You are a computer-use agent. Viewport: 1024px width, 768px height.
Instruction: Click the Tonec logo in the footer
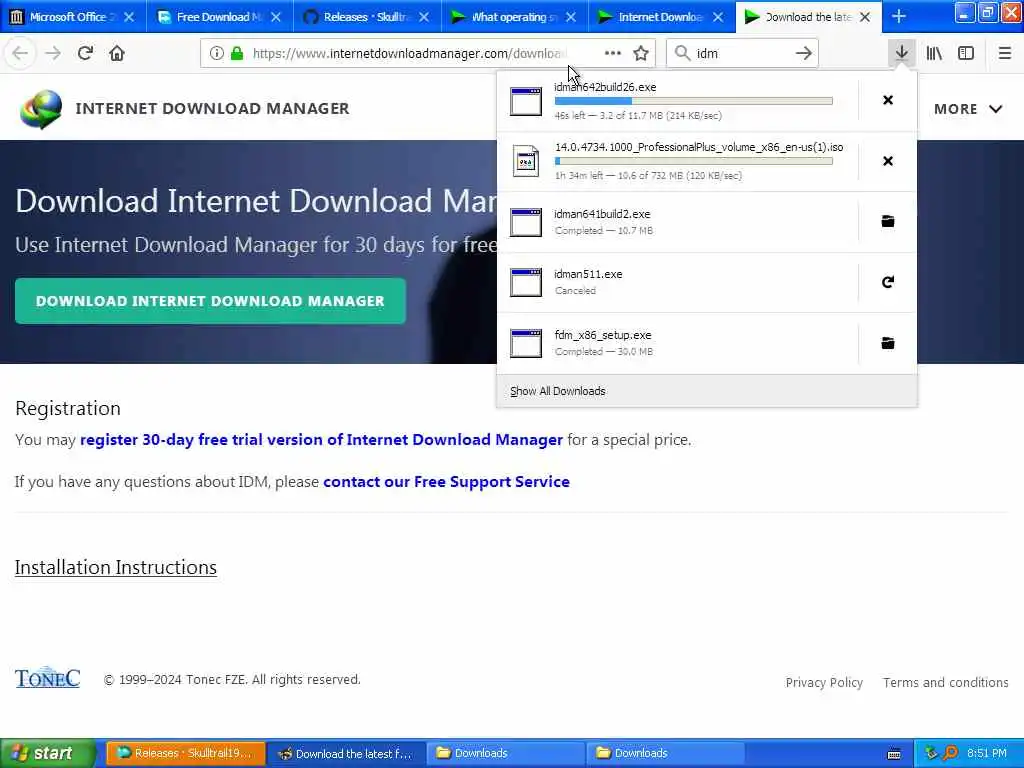pos(47,678)
